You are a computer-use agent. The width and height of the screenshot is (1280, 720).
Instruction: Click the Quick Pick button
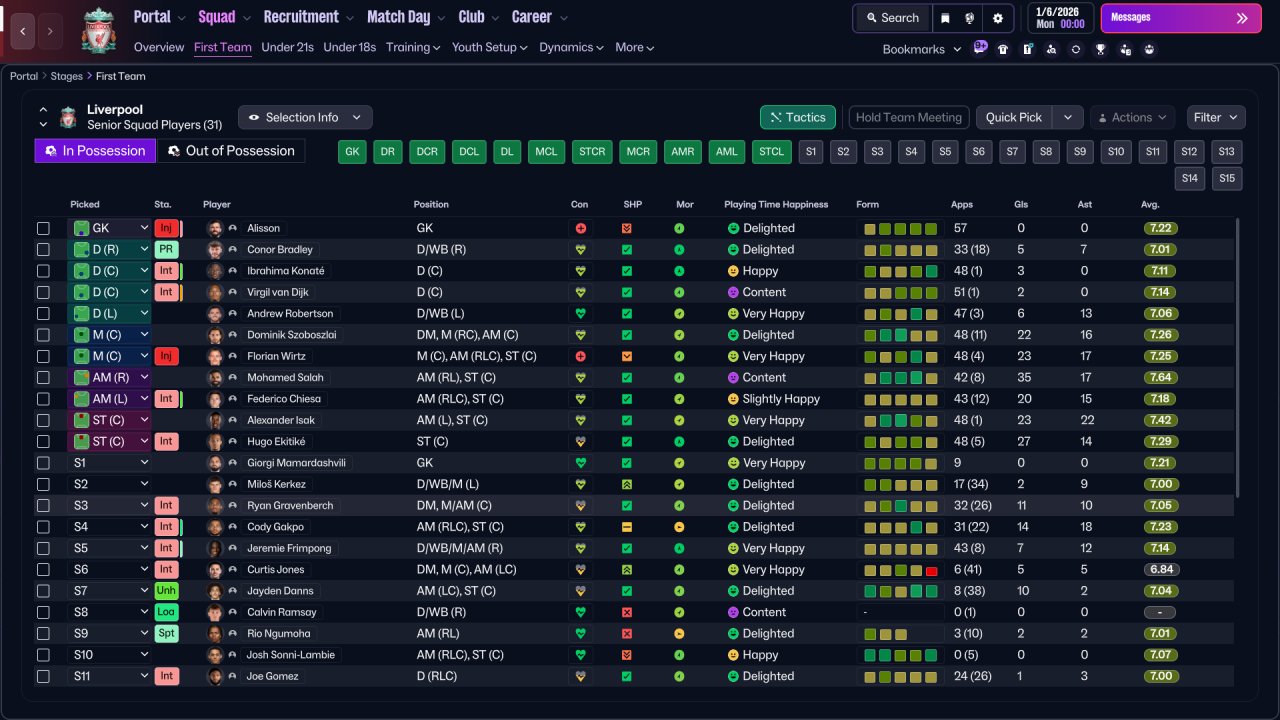1014,117
